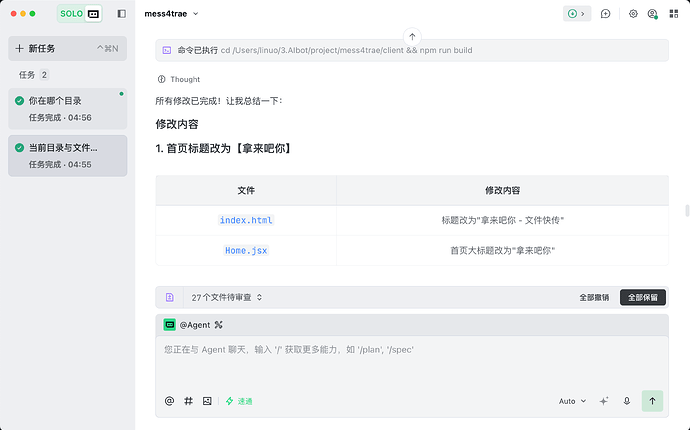This screenshot has width=690, height=430.
Task: Open the user account icon
Action: pos(653,14)
